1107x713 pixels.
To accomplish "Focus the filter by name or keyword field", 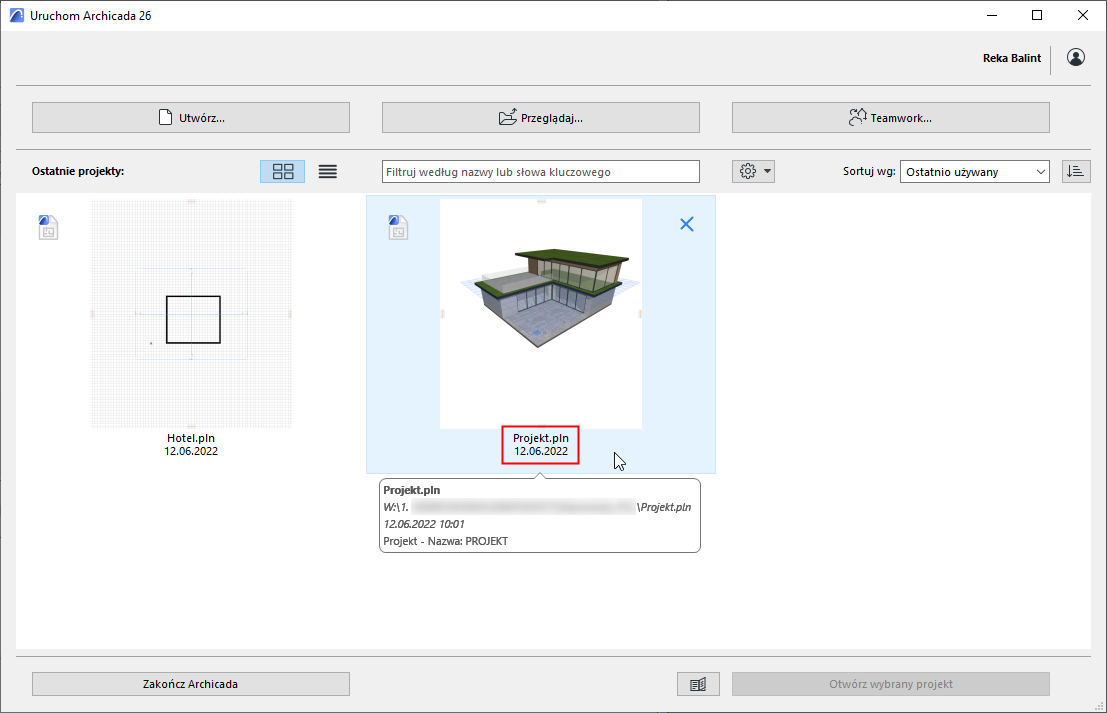I will click(x=541, y=172).
